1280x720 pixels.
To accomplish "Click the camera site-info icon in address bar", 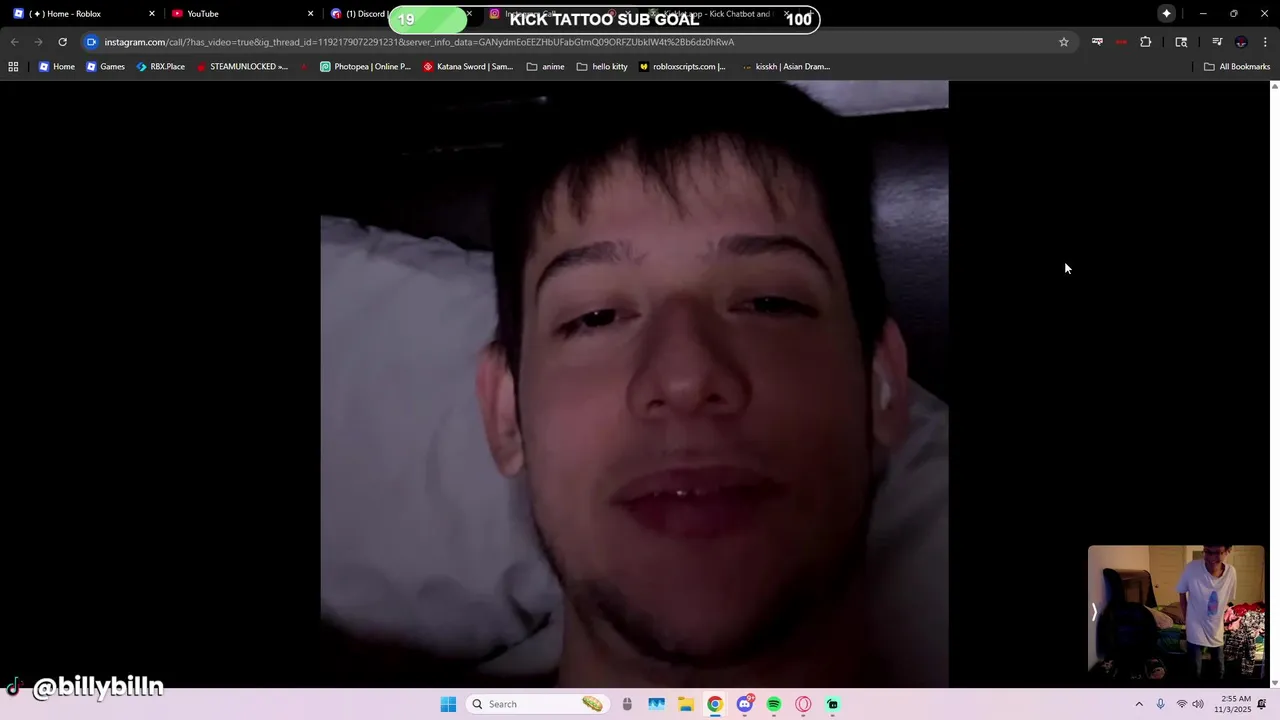I will tap(91, 42).
